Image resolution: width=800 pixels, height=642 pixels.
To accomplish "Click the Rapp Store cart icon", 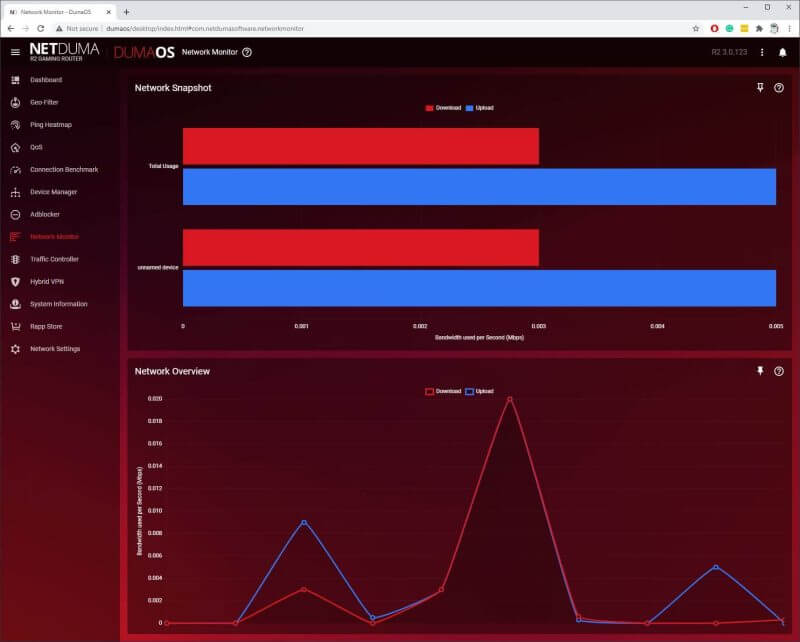I will 15,327.
